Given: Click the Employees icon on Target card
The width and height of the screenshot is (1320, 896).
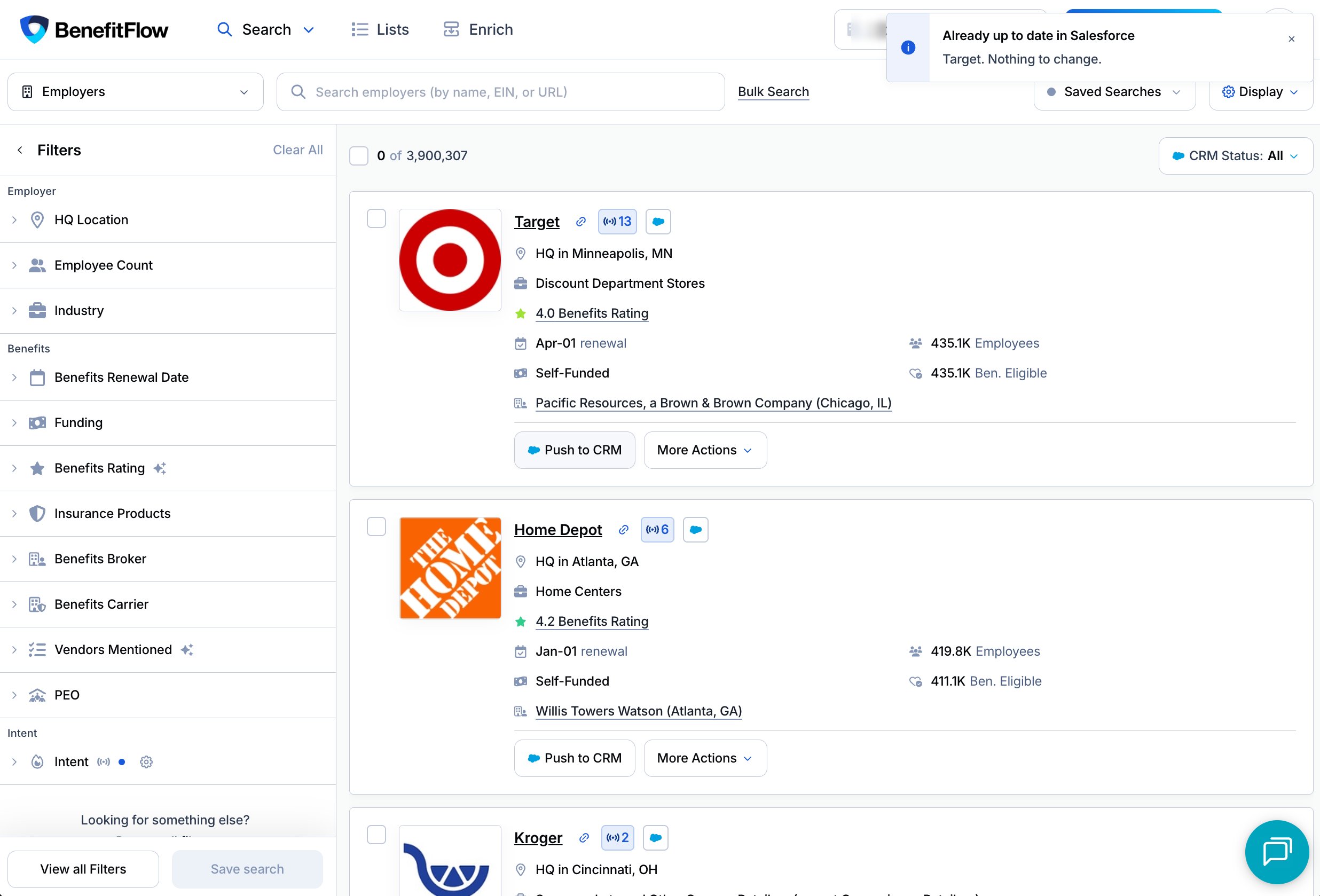Looking at the screenshot, I should (916, 343).
